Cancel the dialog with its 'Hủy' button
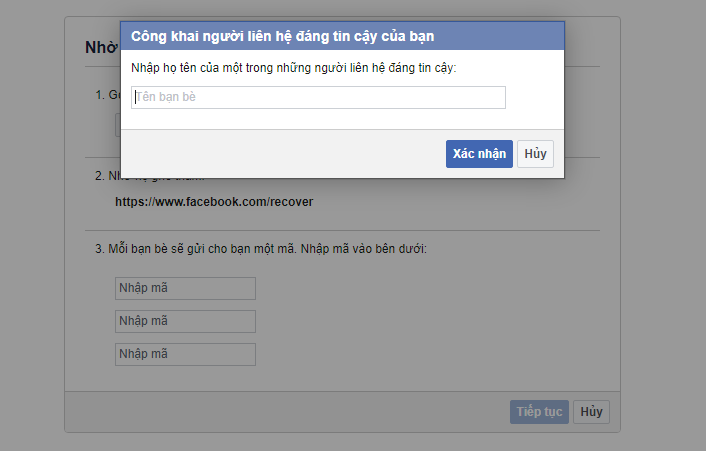 coord(535,154)
